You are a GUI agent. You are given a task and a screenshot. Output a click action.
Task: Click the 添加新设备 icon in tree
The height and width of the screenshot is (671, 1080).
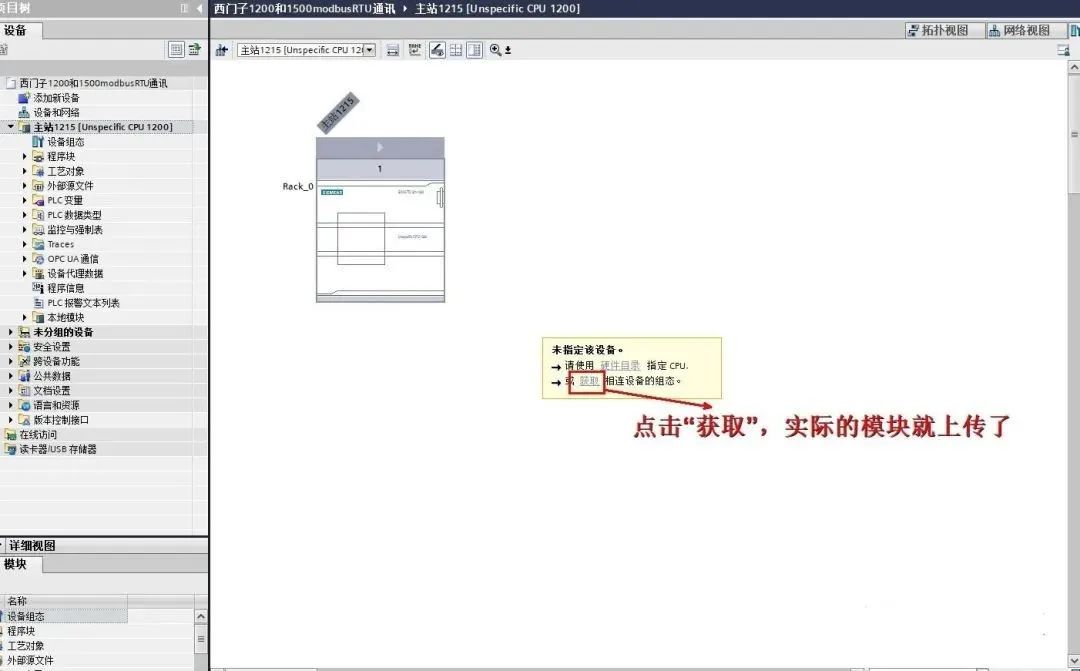[x=24, y=98]
